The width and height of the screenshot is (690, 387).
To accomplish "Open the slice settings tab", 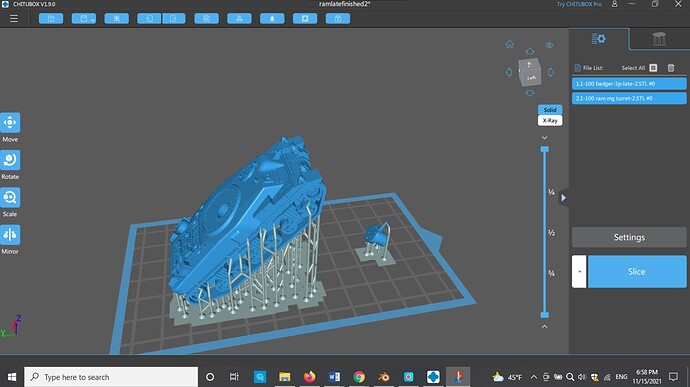I will pos(598,39).
